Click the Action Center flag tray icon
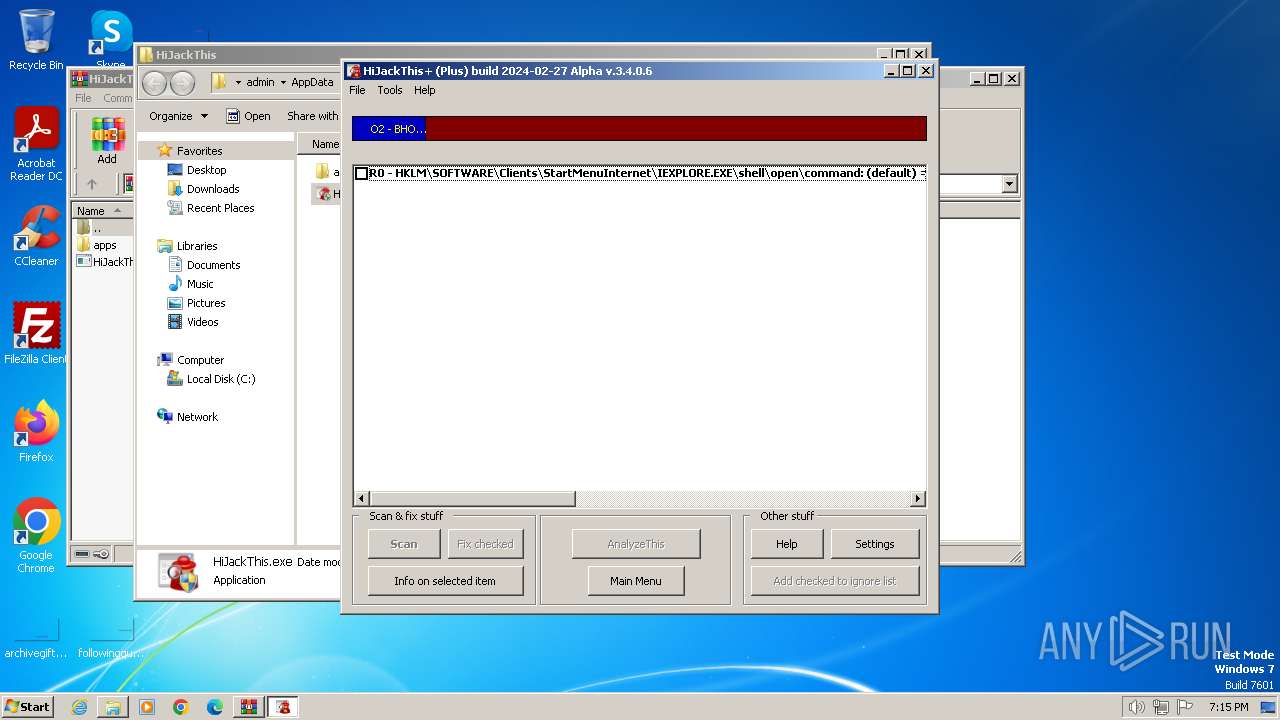Screen dimensions: 1280x720 (x=1185, y=707)
